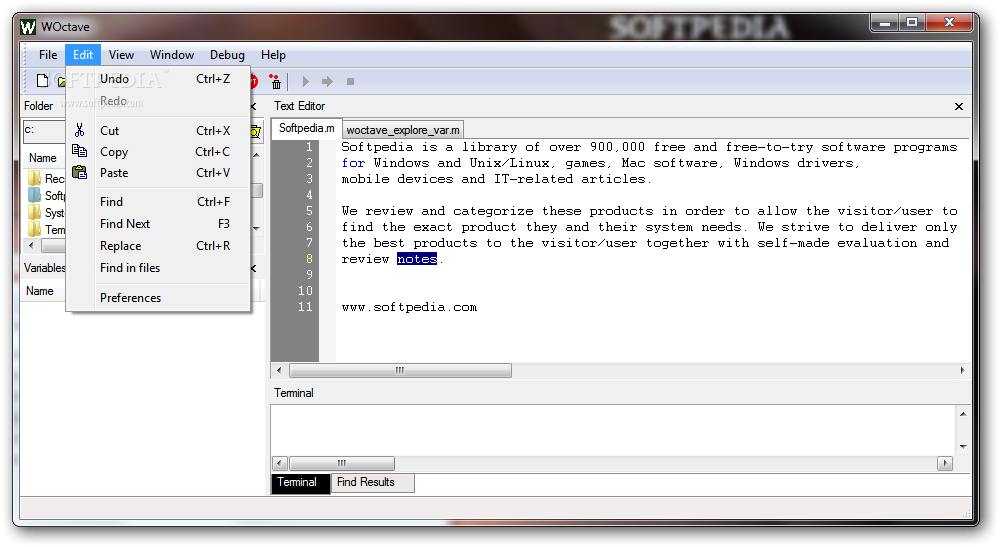The image size is (1000, 547).
Task: Choose Replace from the Edit menu
Action: pos(158,245)
